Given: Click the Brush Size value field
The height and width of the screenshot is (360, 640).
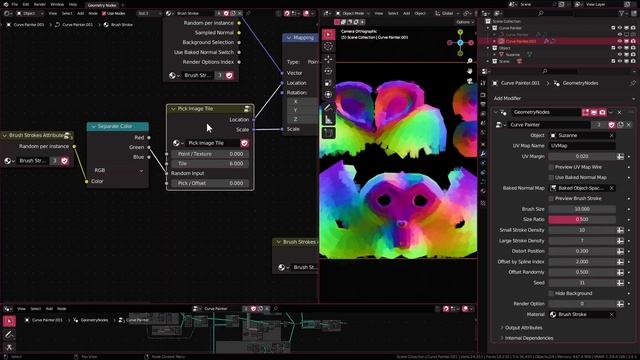Looking at the screenshot, I should (x=582, y=209).
